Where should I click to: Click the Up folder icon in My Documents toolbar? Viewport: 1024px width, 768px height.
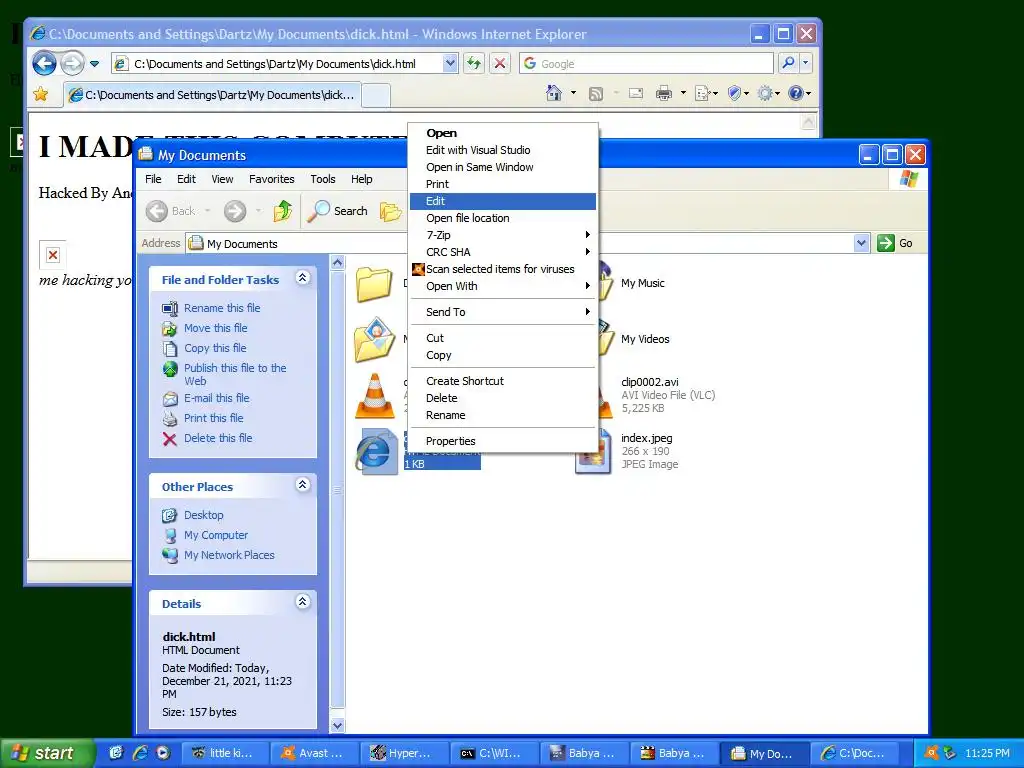tap(283, 211)
